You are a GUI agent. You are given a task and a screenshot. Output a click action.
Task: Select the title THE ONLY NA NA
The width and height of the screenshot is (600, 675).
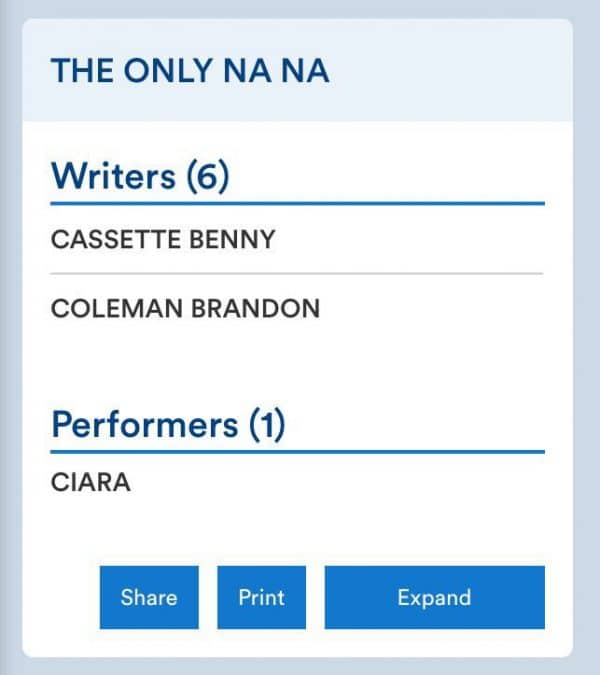tap(190, 72)
